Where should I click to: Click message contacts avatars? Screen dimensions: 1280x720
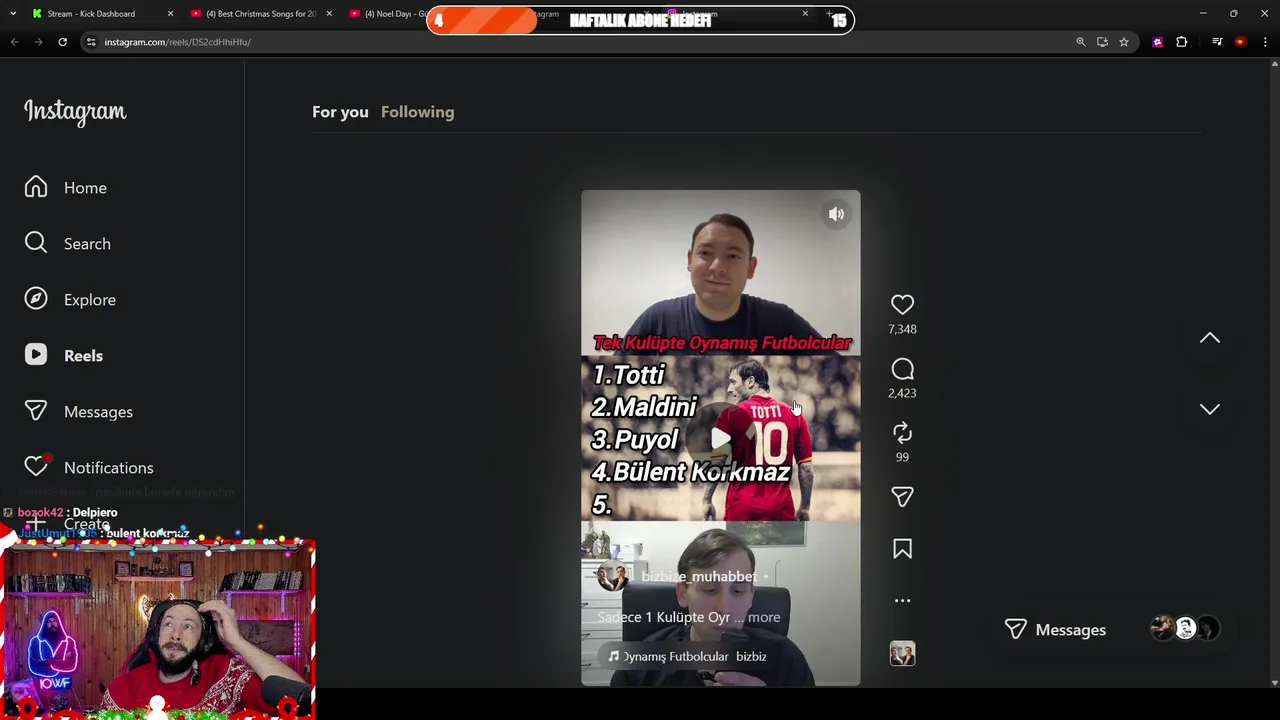tap(1185, 628)
